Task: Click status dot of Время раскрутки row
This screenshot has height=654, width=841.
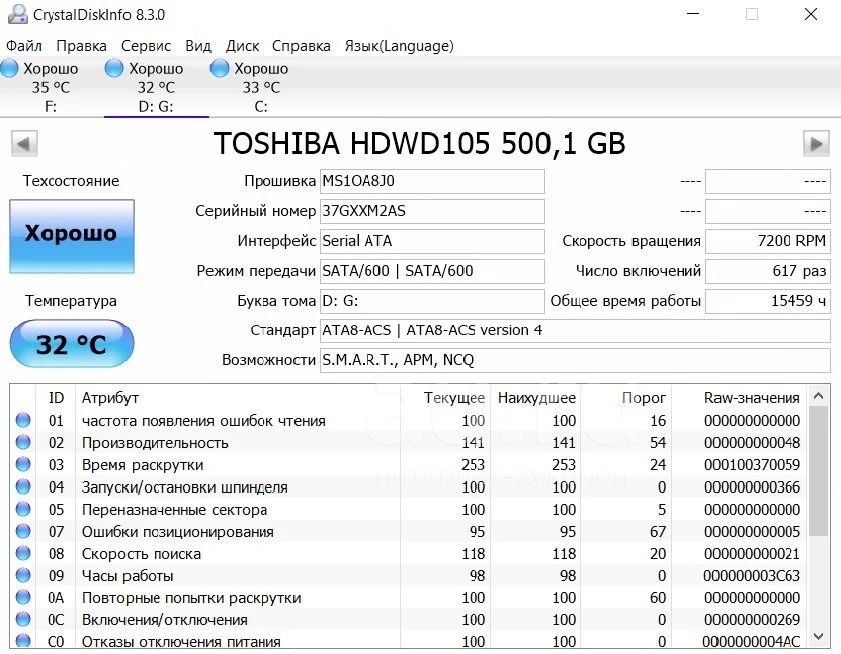Action: (x=23, y=464)
